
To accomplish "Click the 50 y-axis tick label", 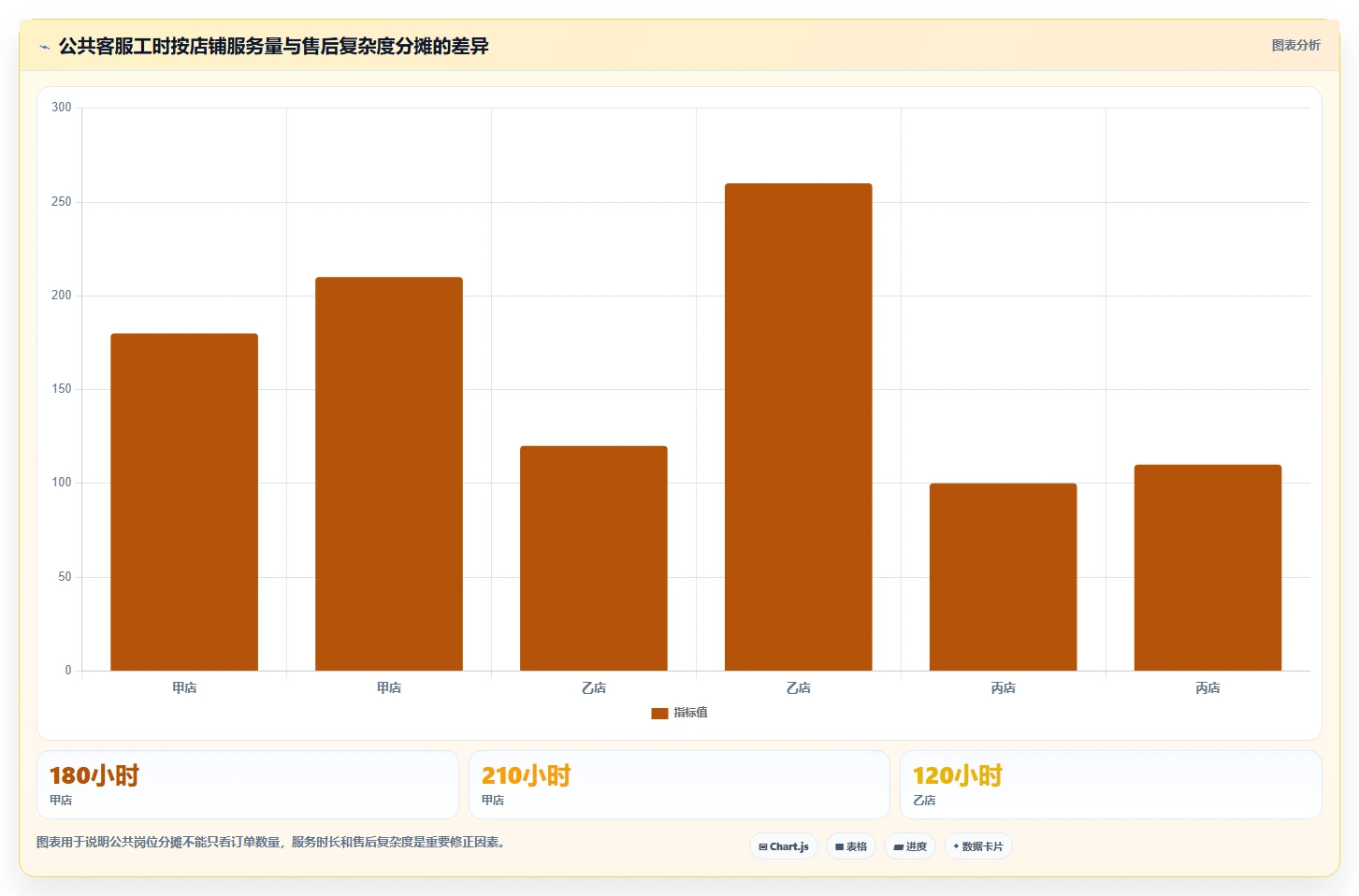I will [x=65, y=577].
